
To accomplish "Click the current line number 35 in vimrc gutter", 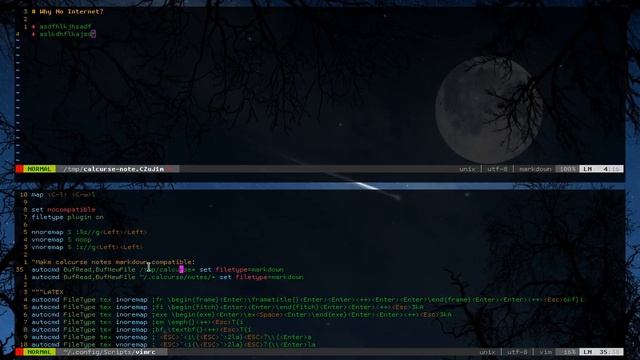I will [x=20, y=270].
